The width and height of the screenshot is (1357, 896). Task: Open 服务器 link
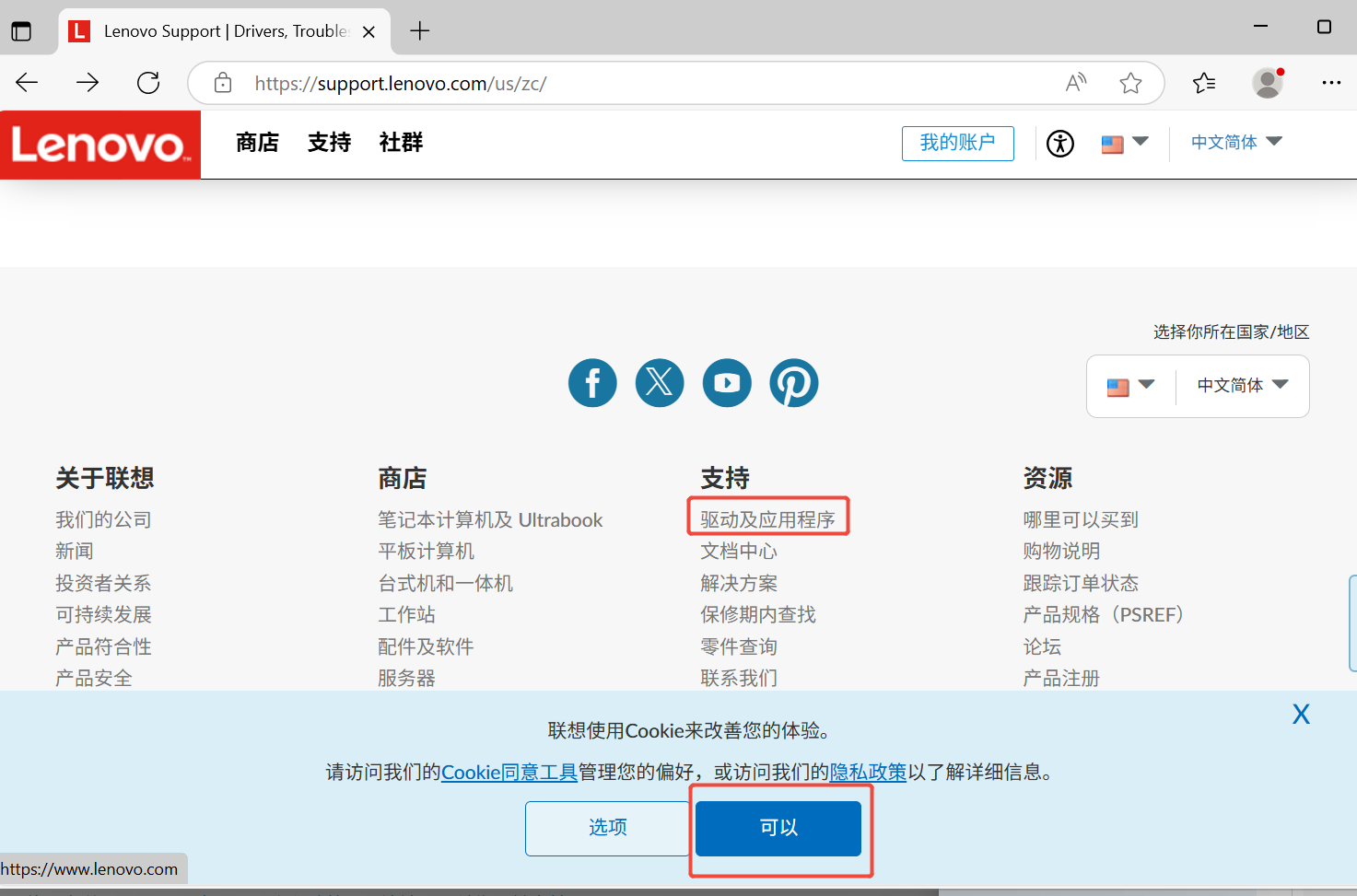click(406, 678)
